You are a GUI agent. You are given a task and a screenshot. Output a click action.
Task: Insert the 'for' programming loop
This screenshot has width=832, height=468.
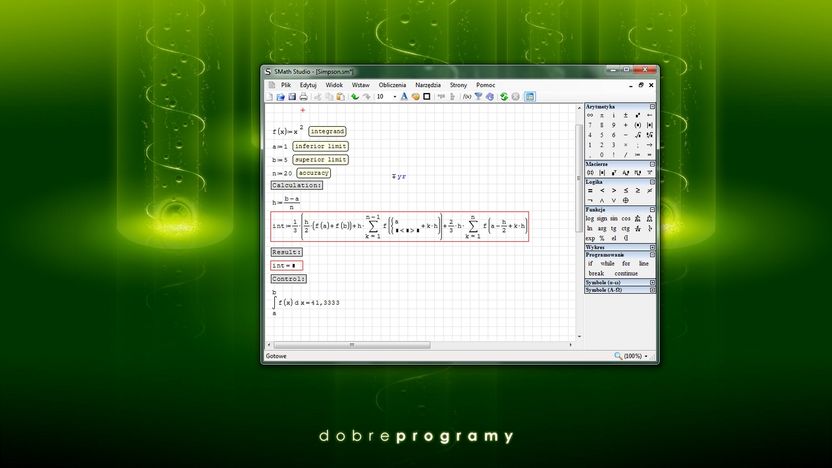tap(626, 263)
